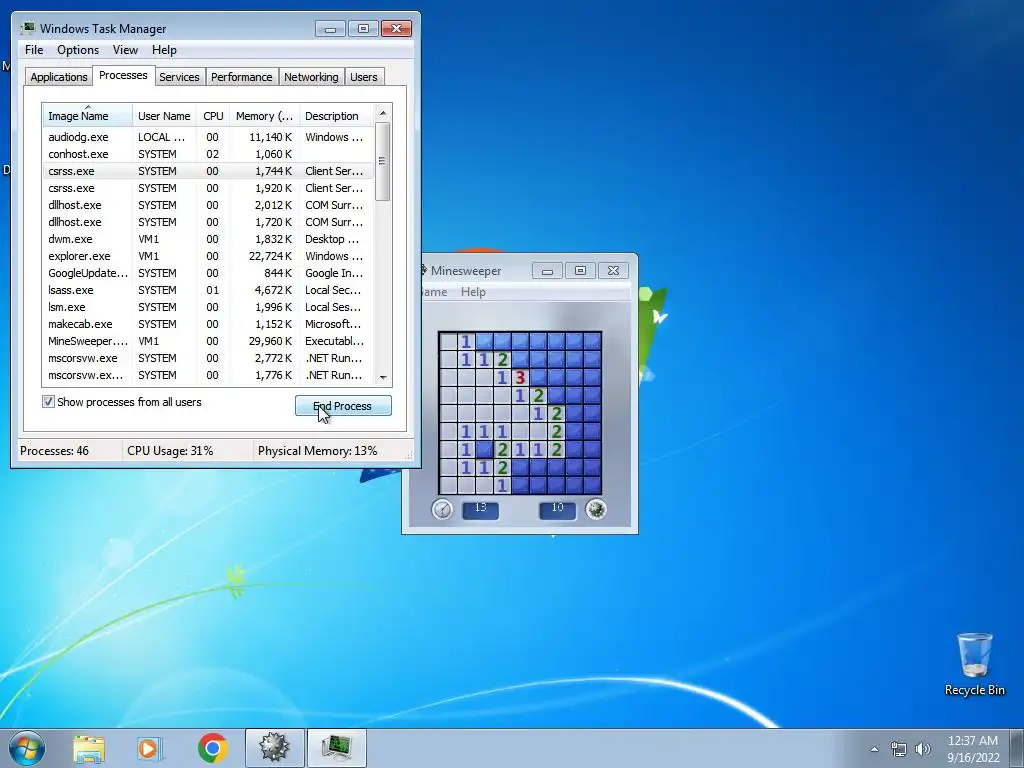Maximize the Minesweeper window
Viewport: 1024px width, 768px height.
[x=580, y=270]
